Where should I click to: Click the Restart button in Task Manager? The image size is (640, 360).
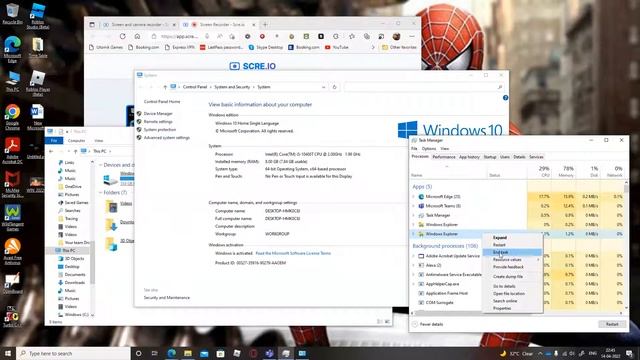click(x=612, y=324)
